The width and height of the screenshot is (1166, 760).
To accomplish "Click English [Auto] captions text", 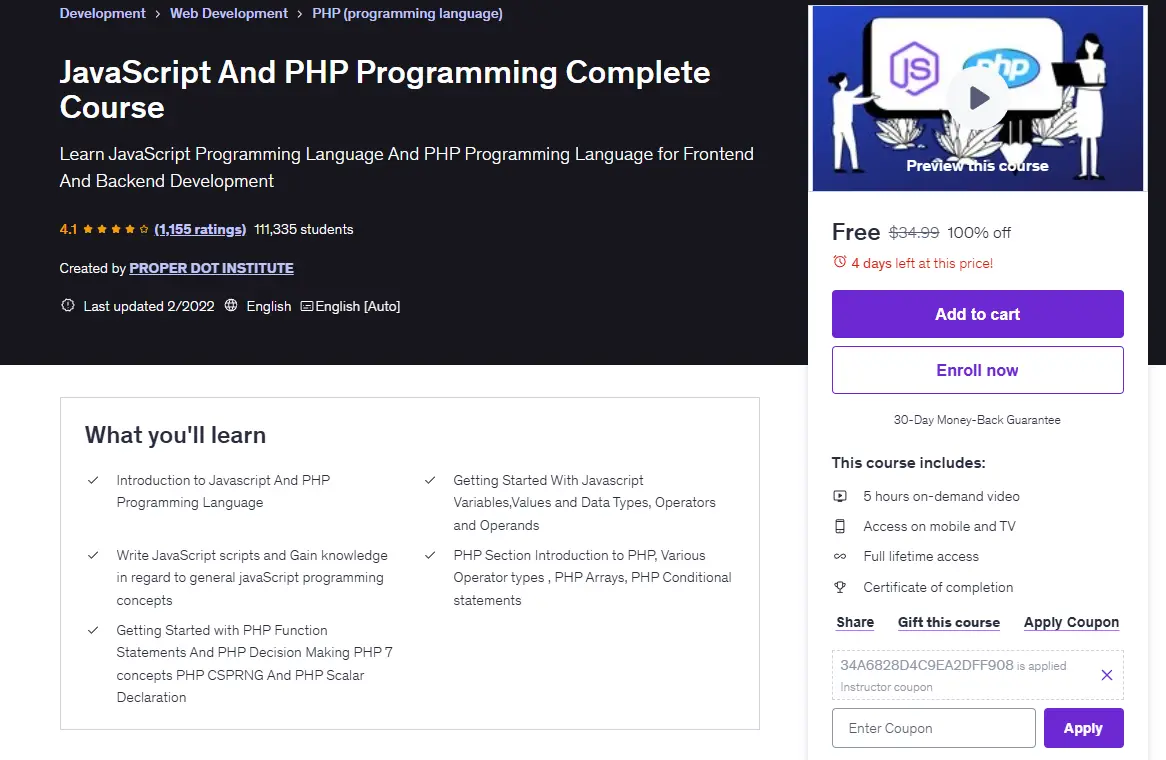I will pos(358,306).
